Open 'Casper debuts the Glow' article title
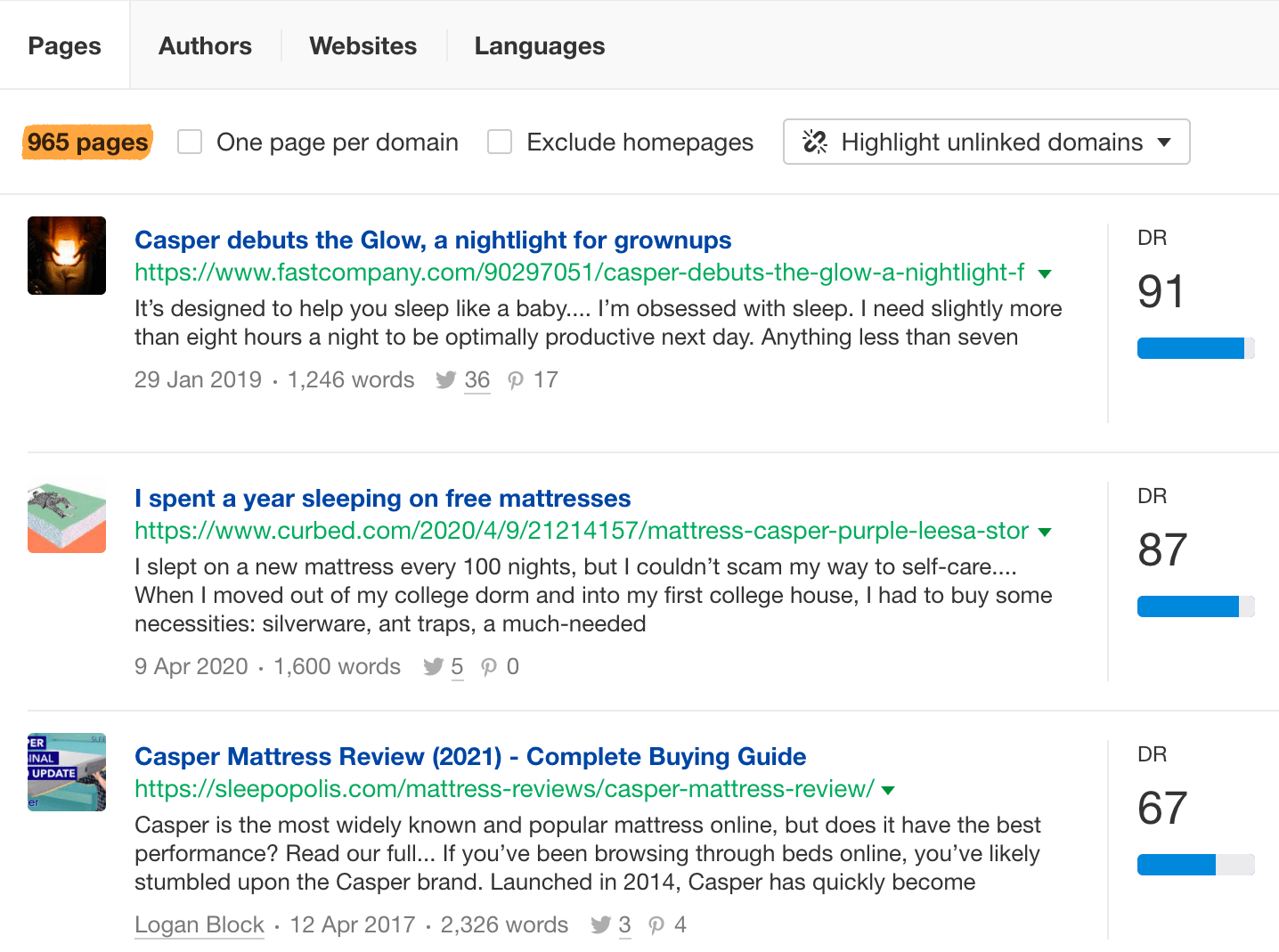 [433, 240]
